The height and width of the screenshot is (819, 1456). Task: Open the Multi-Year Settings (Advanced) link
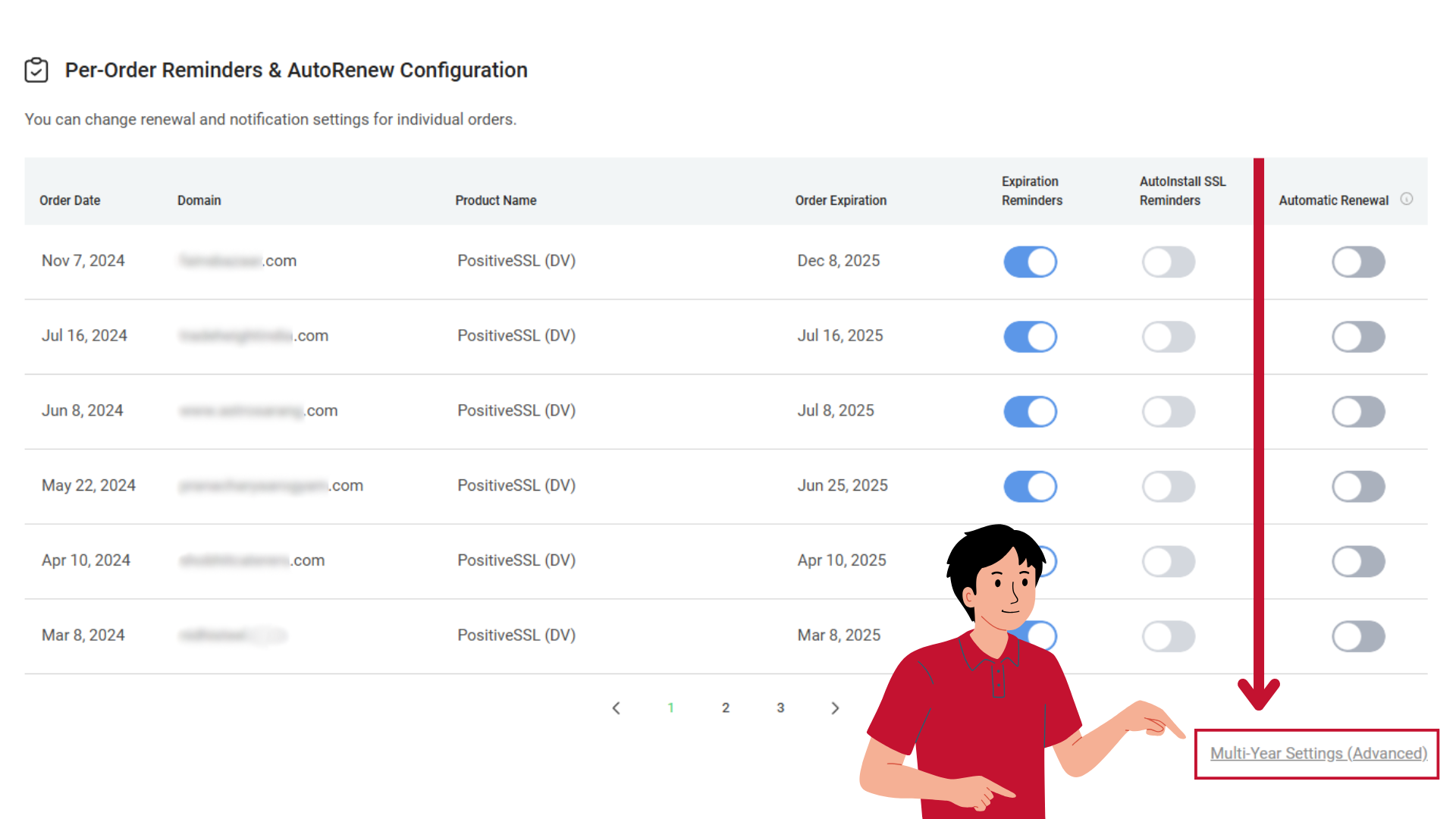click(x=1318, y=753)
